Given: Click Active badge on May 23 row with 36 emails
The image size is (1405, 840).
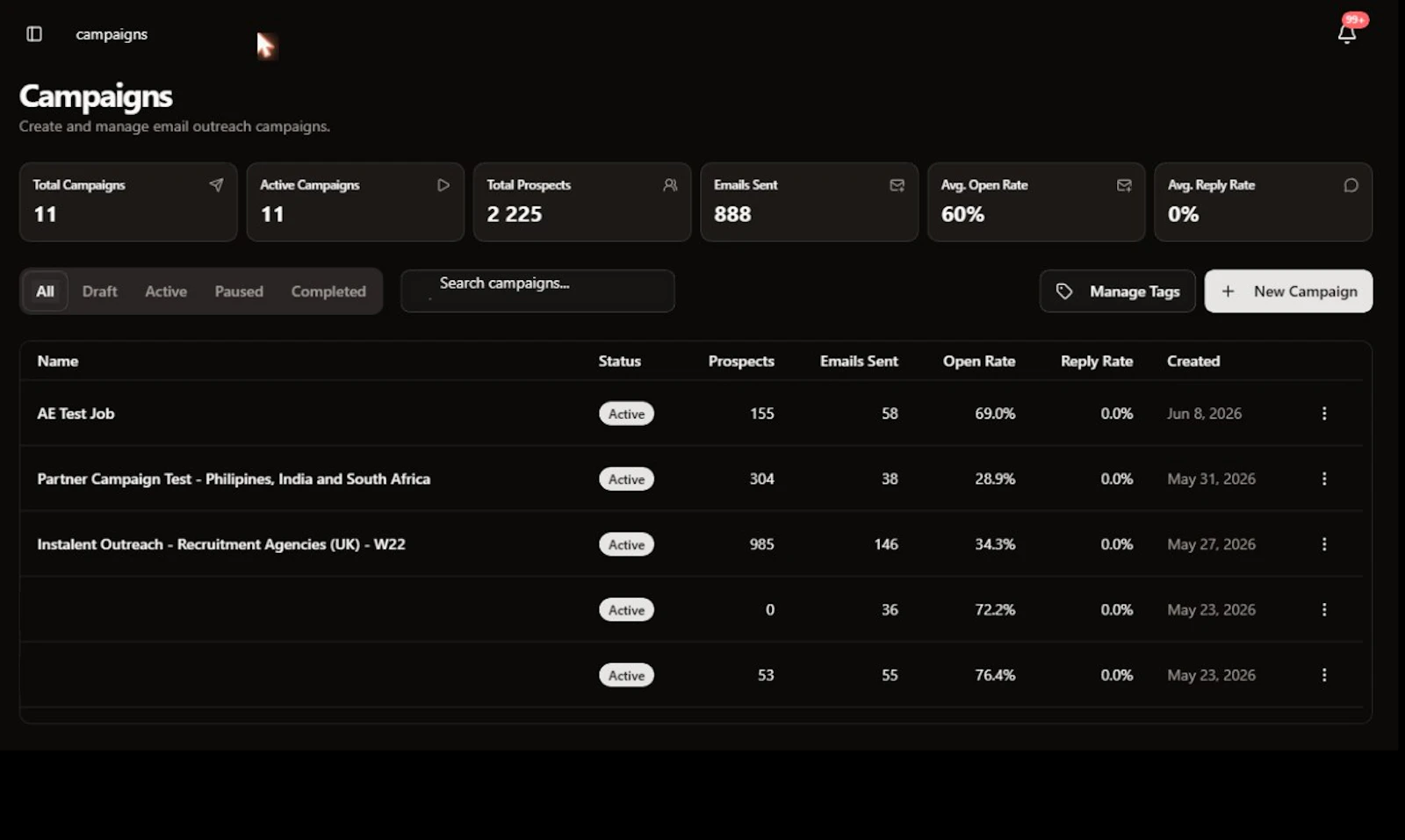Looking at the screenshot, I should tap(626, 610).
